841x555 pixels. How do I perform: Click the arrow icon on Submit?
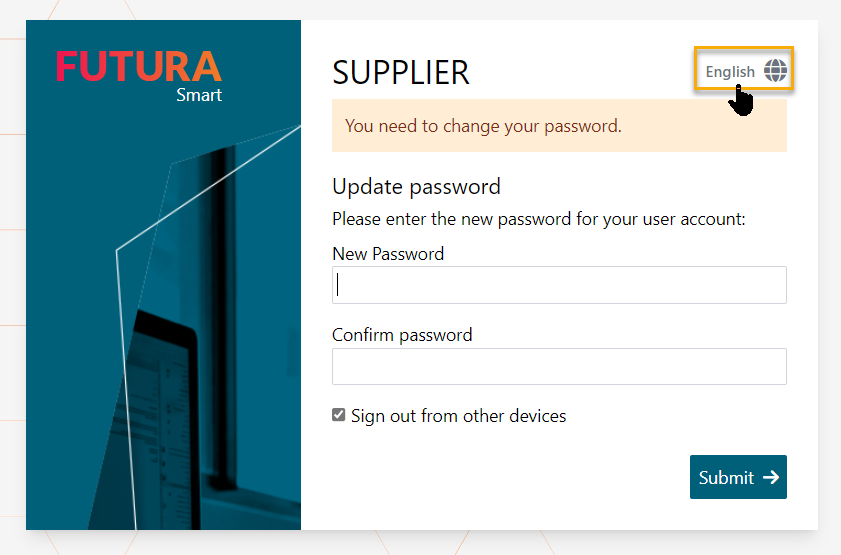click(x=770, y=477)
